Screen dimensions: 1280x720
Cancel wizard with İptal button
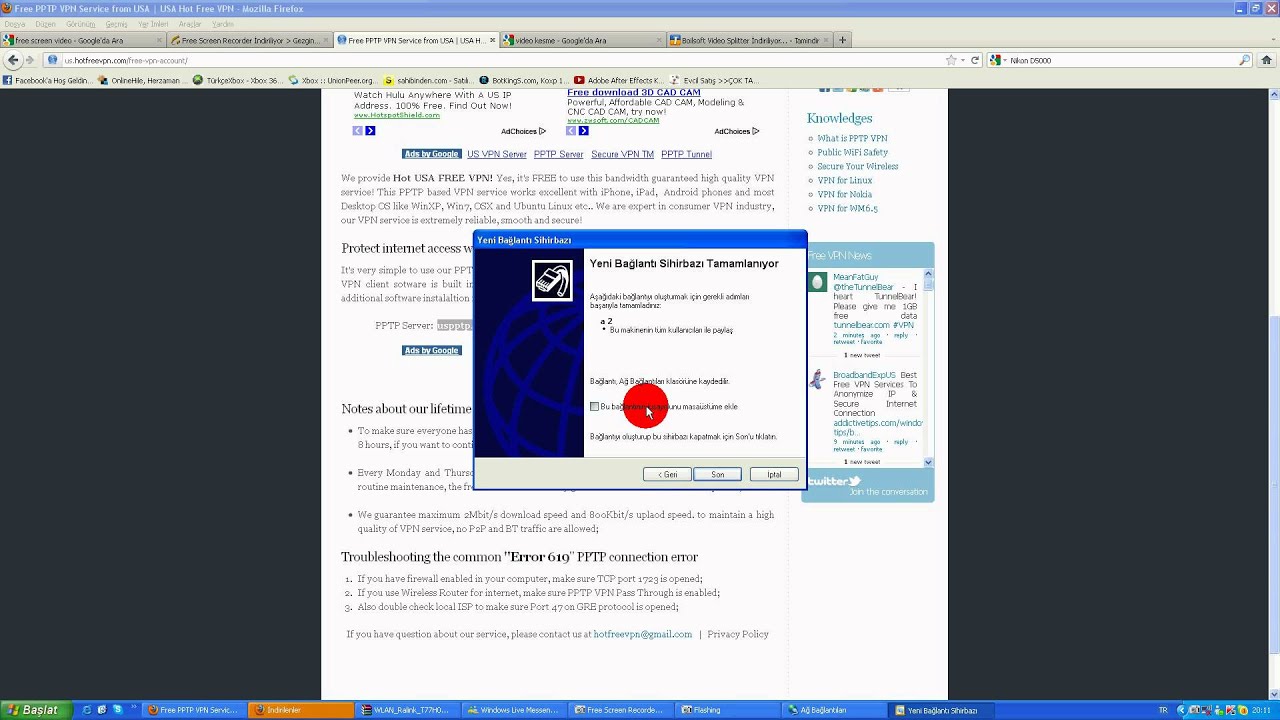point(774,474)
